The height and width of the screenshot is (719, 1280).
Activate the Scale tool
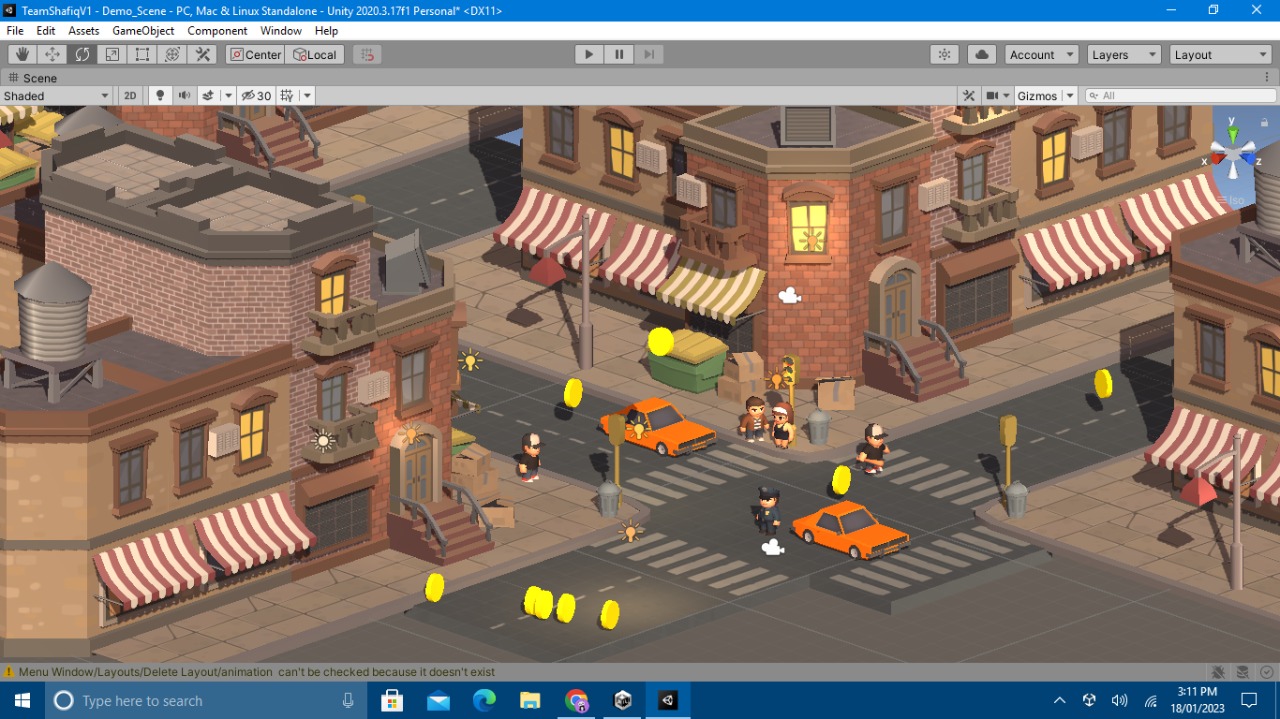point(112,55)
